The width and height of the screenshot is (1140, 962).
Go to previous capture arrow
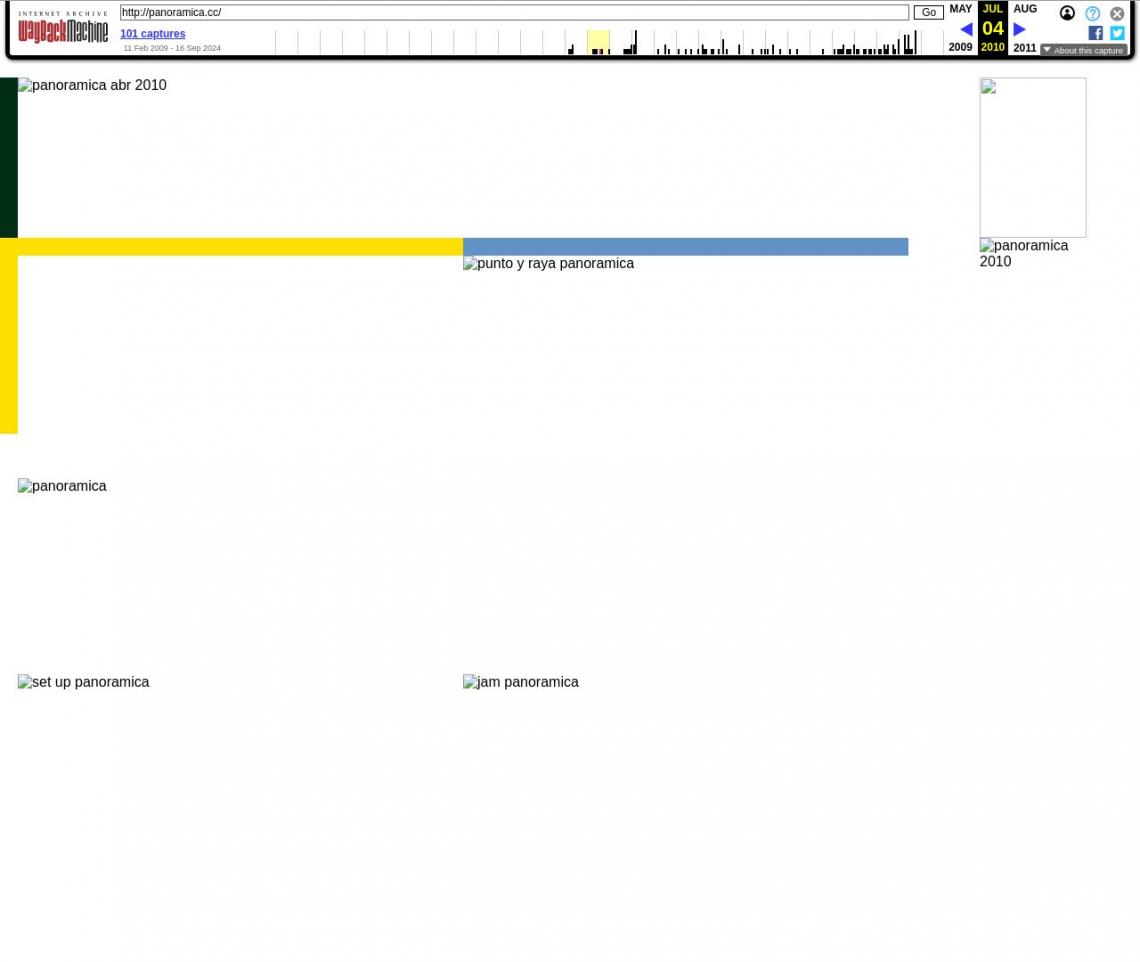coord(966,29)
